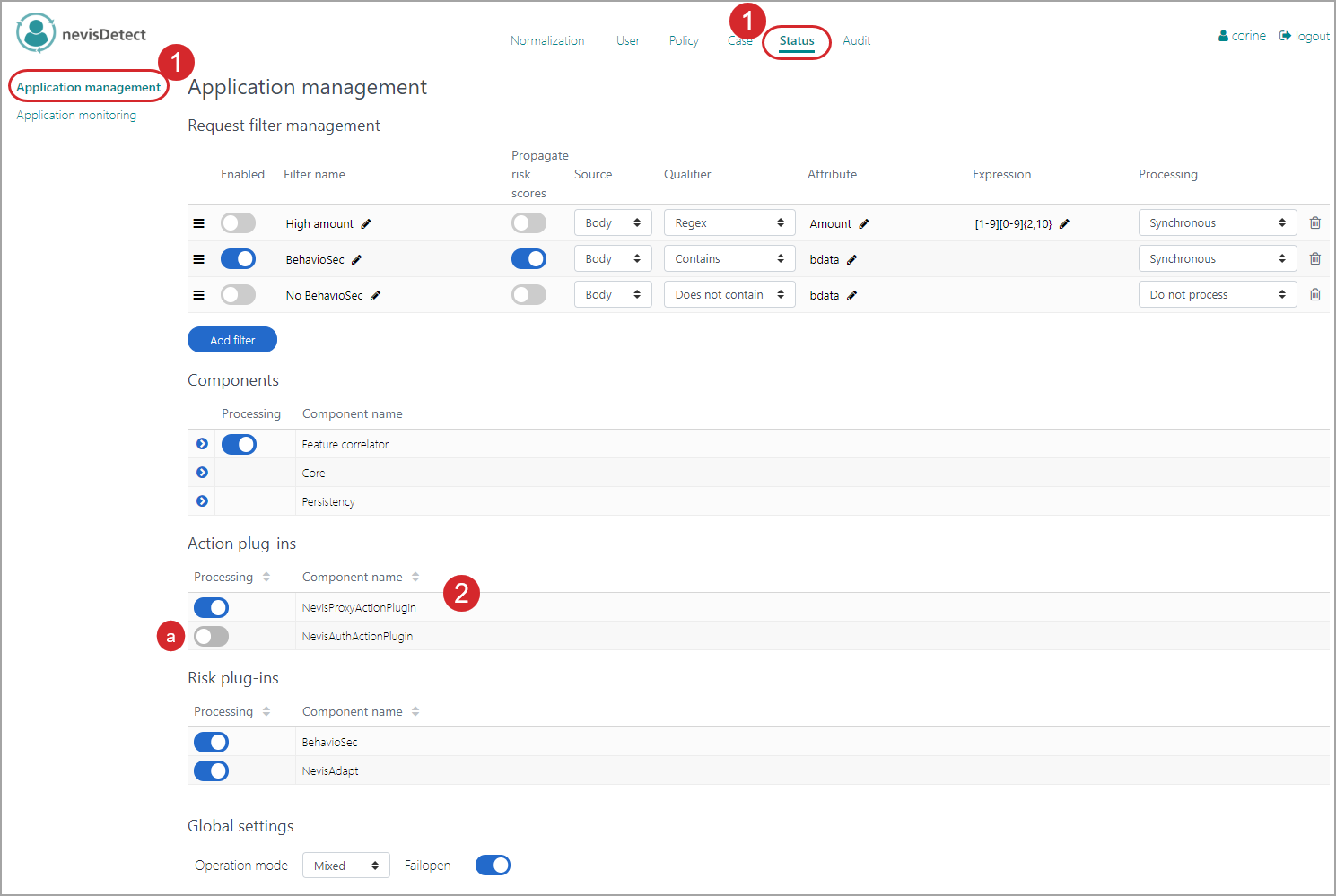This screenshot has height=896, width=1336.
Task: Delete the High amount filter with trash icon
Action: 1314,223
